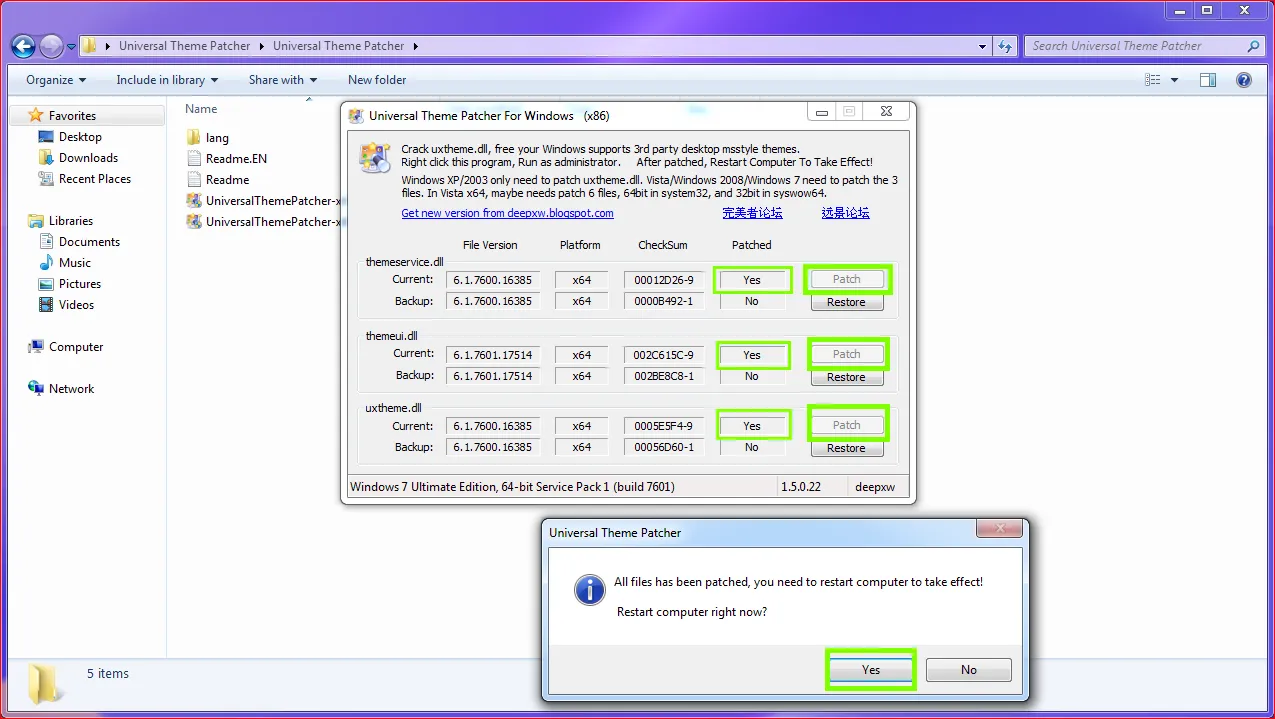This screenshot has height=719, width=1275.
Task: Click the folder icon in address bar
Action: click(90, 46)
